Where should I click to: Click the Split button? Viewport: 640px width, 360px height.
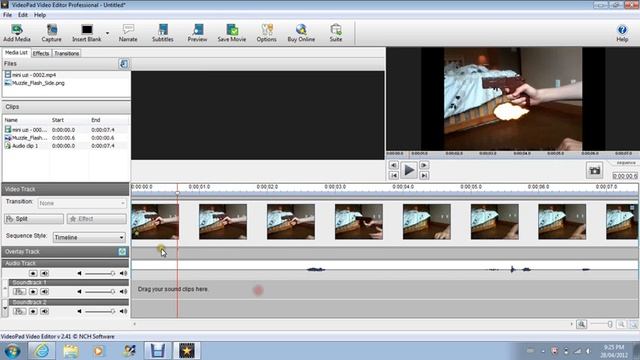pos(34,219)
